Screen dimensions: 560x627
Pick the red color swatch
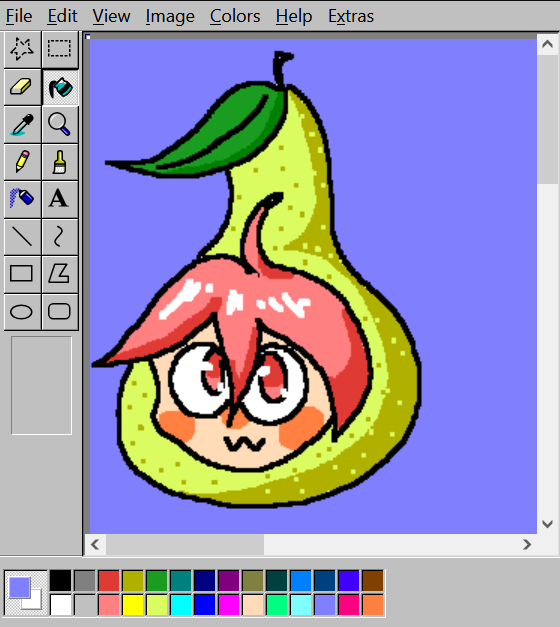point(108,581)
